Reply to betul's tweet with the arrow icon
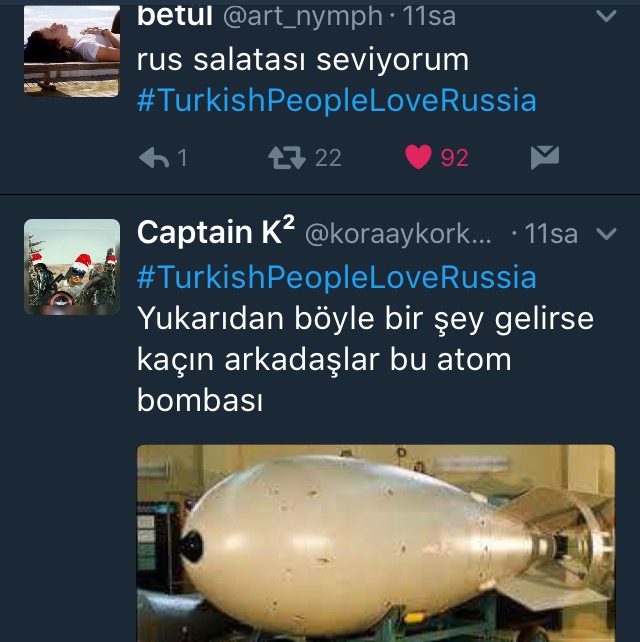 click(154, 158)
